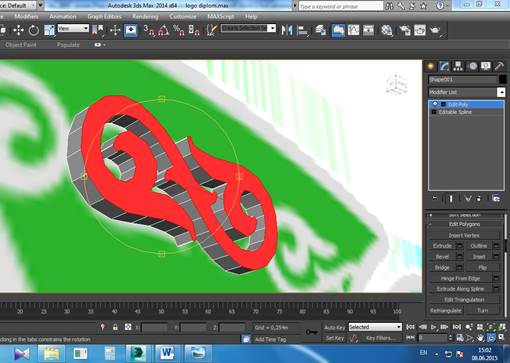Open Extrude settings box
510x363 pixels.
(x=460, y=246)
